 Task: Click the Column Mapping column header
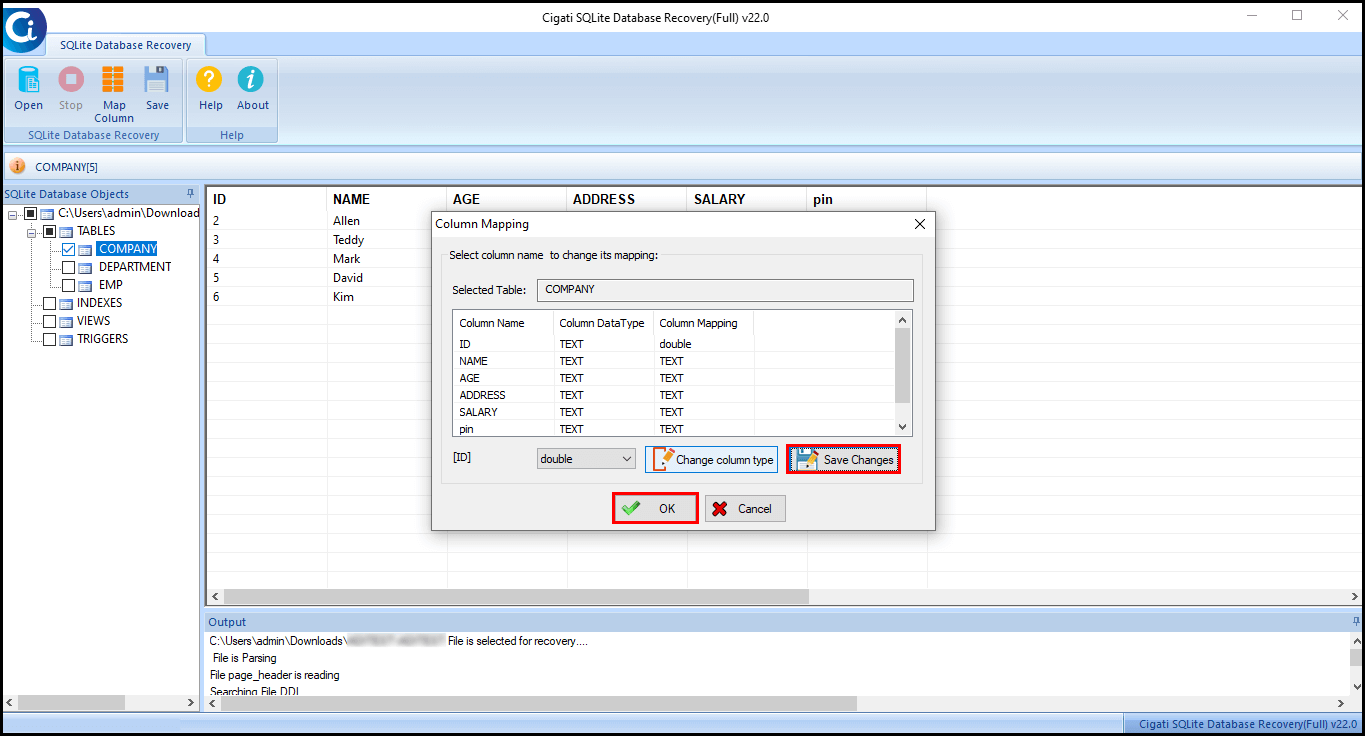click(x=703, y=323)
